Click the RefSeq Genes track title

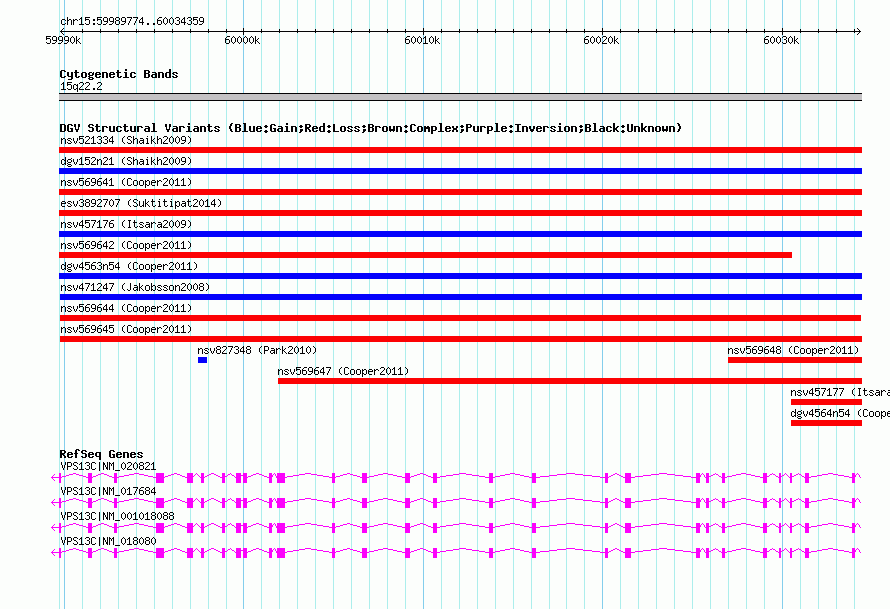[101, 454]
